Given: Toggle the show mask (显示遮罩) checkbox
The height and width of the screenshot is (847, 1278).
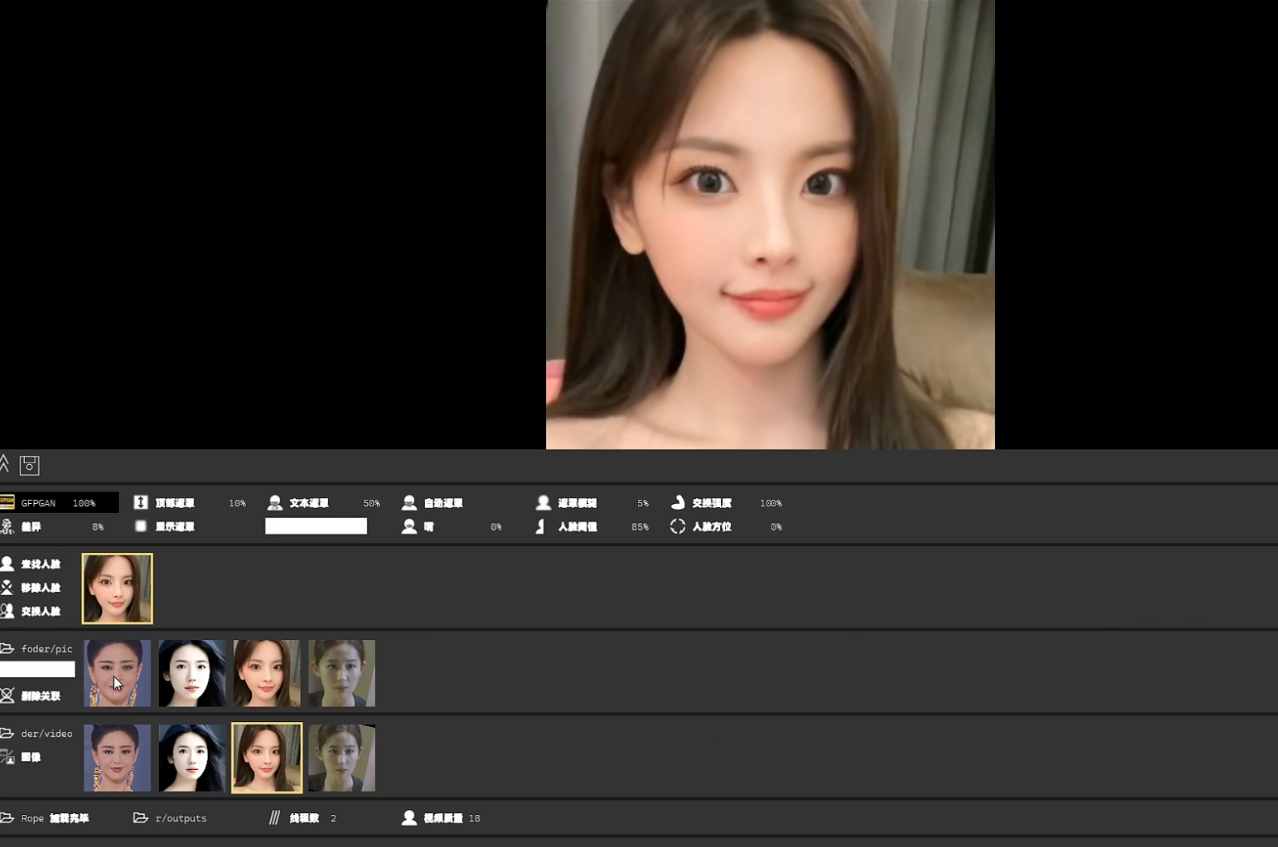Looking at the screenshot, I should (141, 526).
